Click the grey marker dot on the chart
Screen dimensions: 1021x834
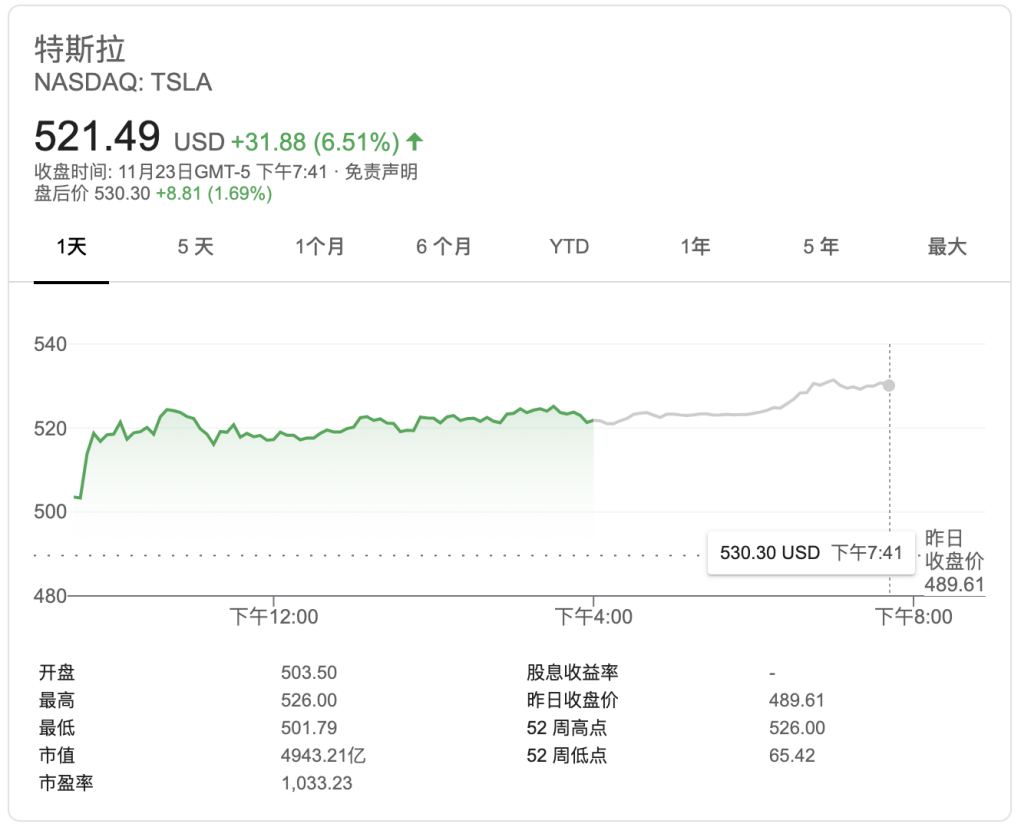point(889,385)
